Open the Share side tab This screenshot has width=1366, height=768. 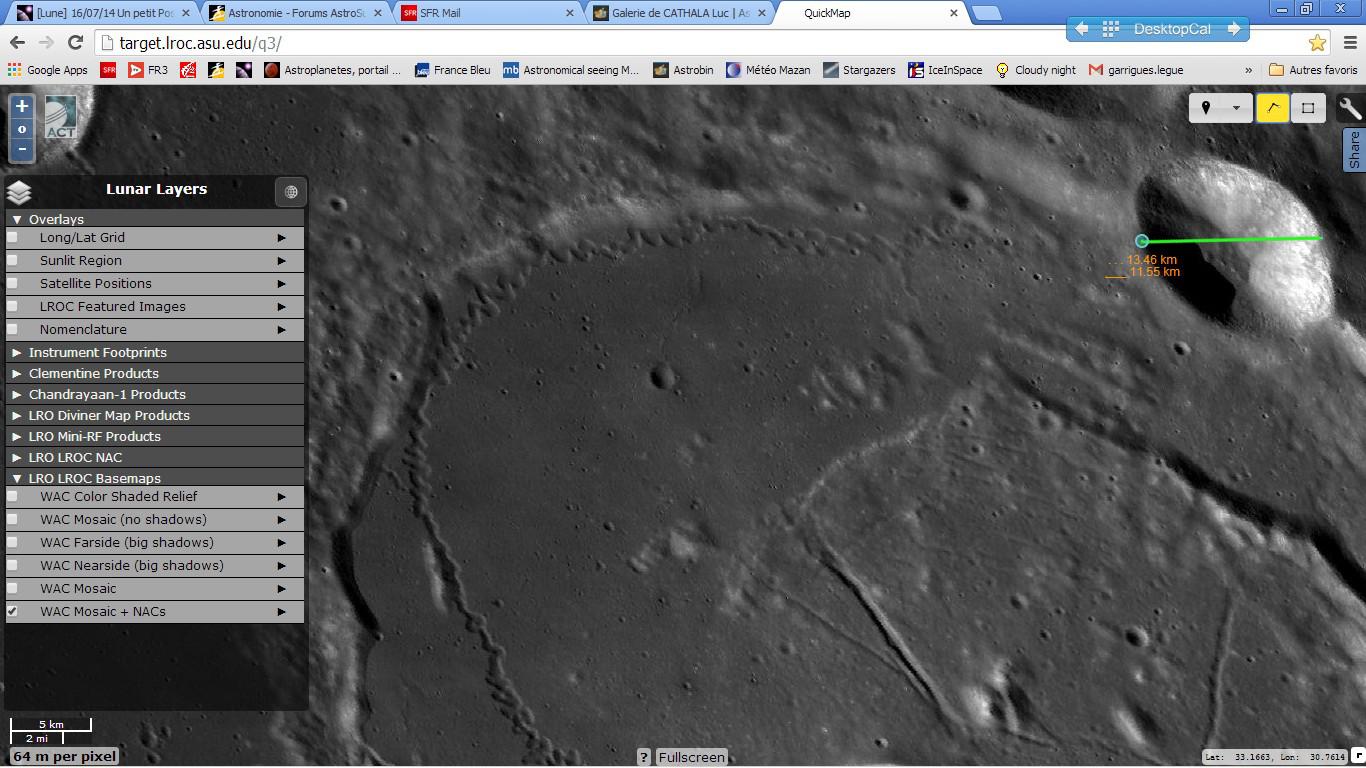coord(1355,149)
